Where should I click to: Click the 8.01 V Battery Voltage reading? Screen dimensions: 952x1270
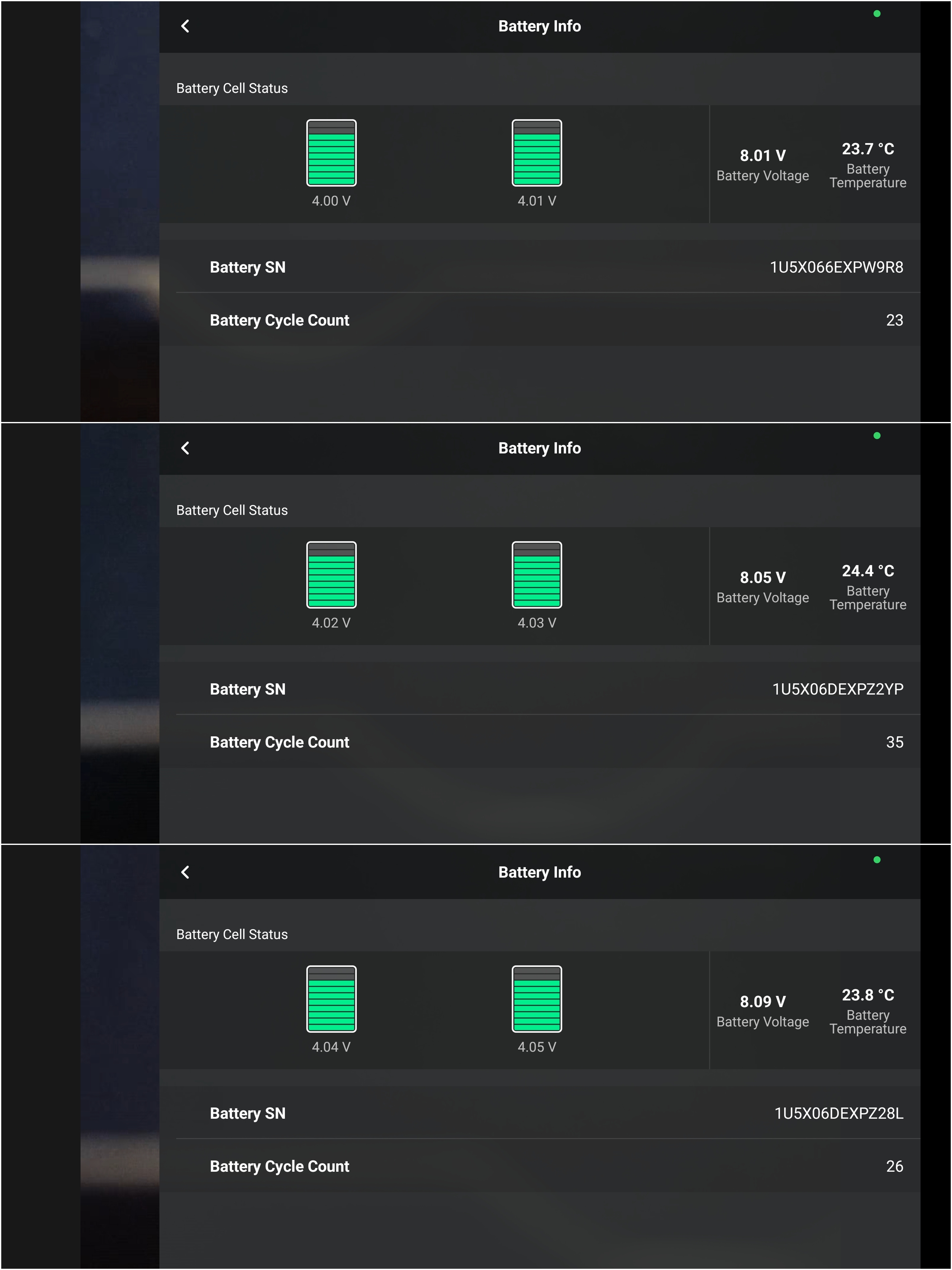pos(762,156)
